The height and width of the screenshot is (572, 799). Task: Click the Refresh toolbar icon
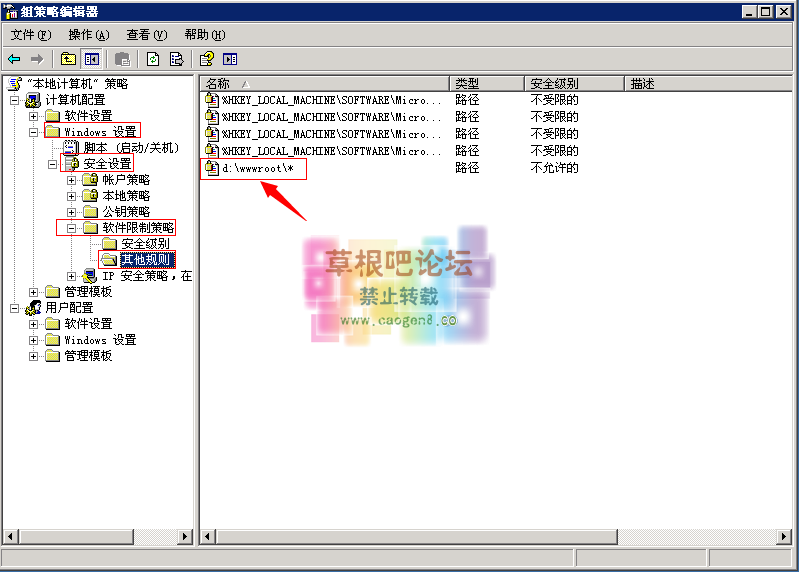(x=153, y=59)
